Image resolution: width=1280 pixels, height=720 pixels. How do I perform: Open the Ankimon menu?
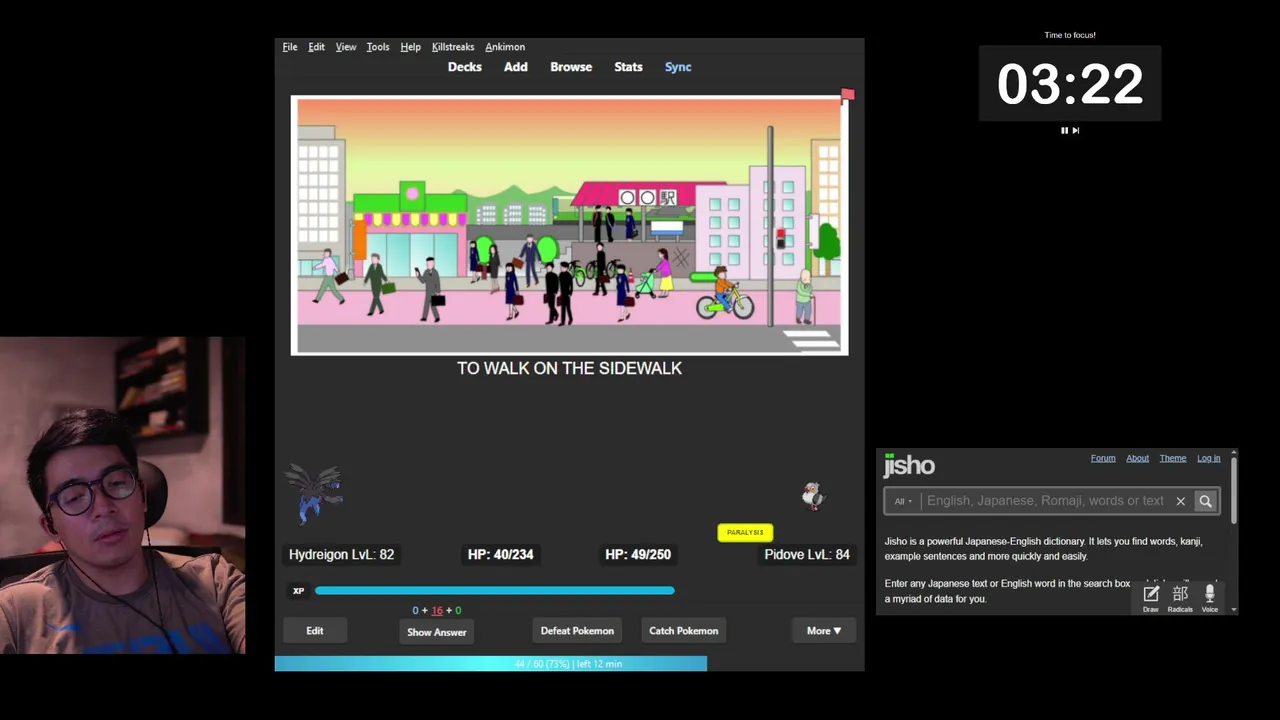505,47
